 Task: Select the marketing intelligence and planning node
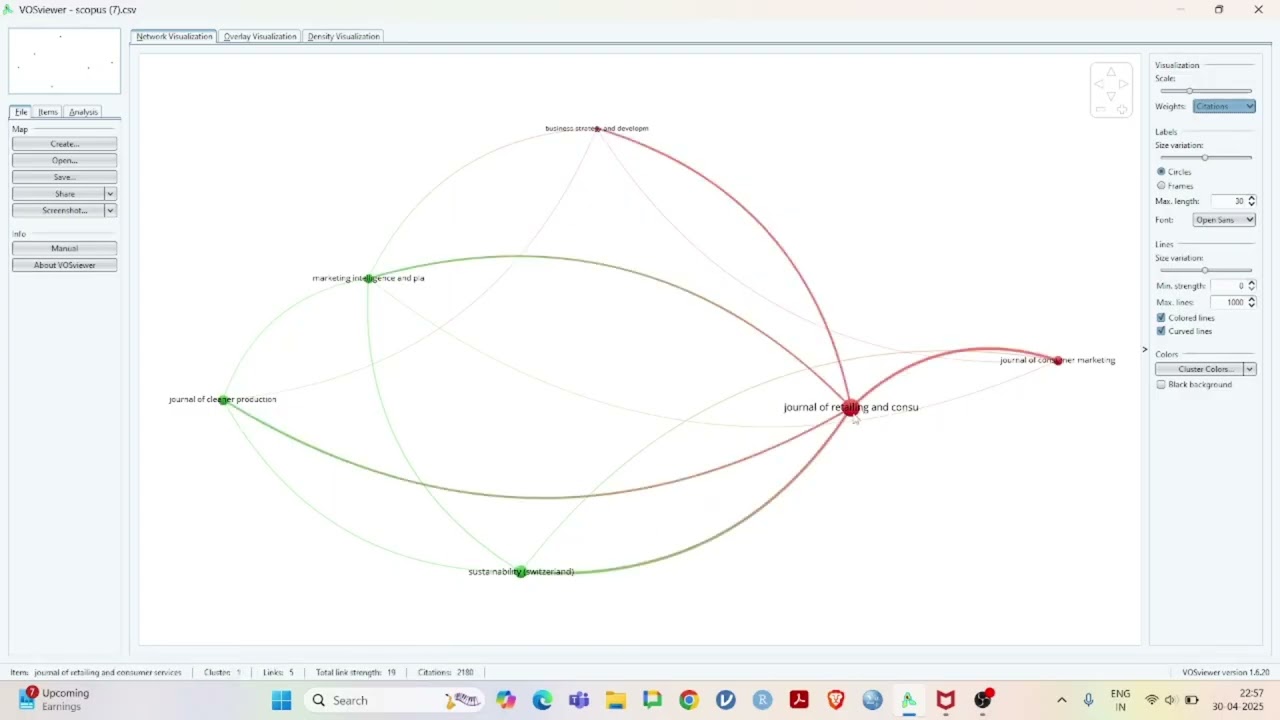(x=370, y=278)
